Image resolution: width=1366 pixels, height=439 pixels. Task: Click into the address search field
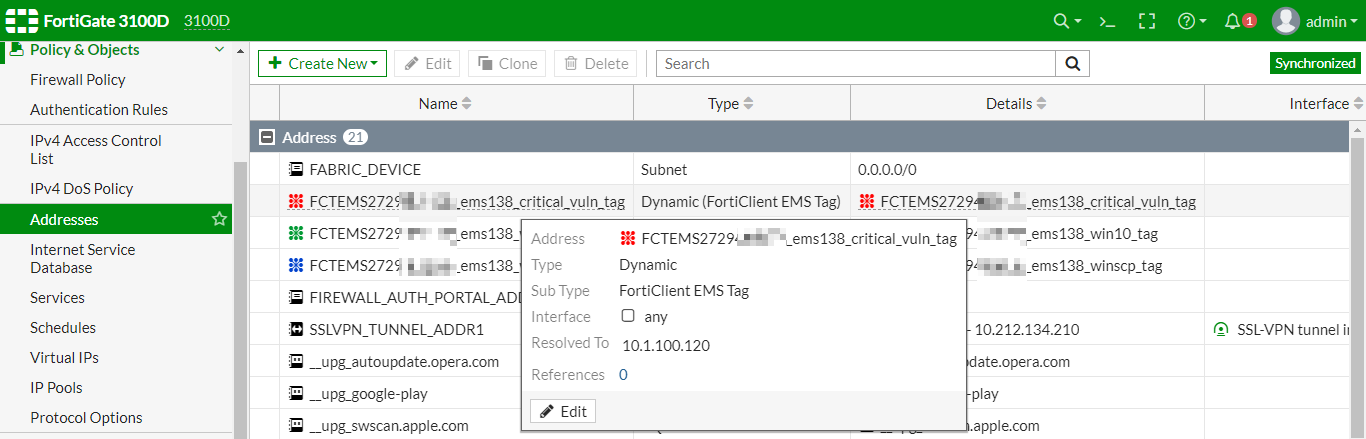tap(856, 63)
